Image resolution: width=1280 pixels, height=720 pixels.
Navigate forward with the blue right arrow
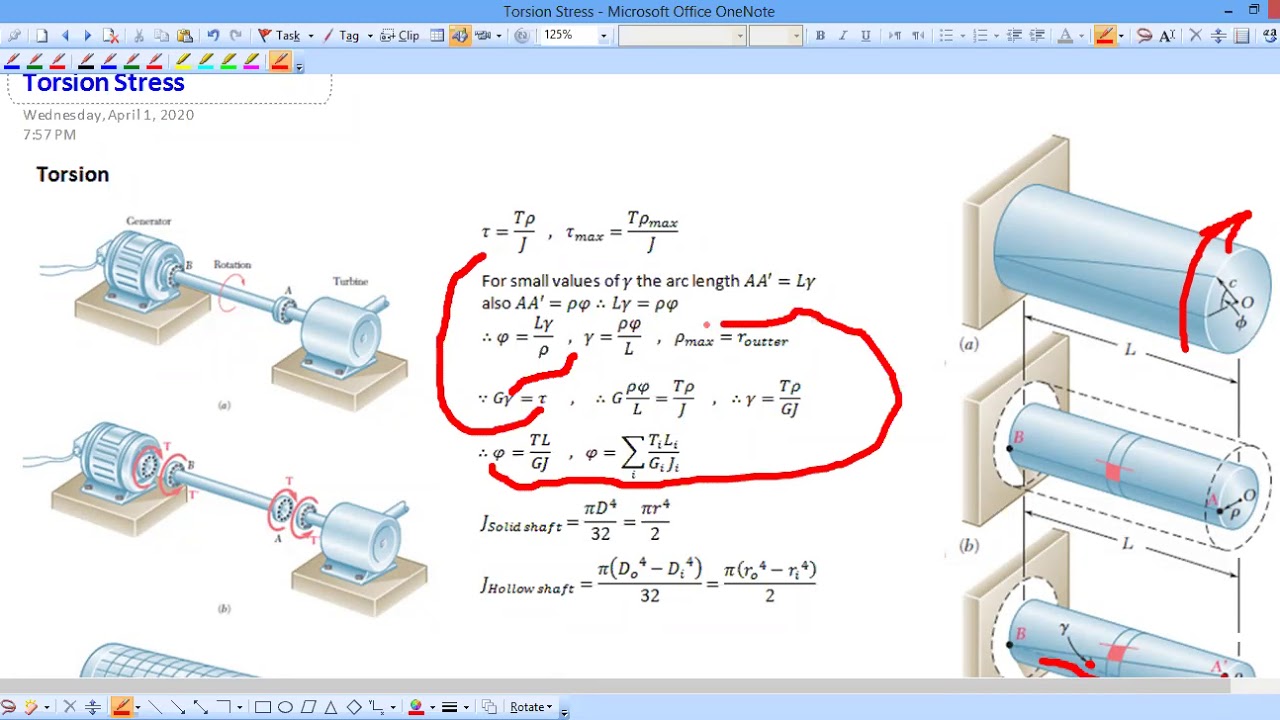(x=88, y=35)
